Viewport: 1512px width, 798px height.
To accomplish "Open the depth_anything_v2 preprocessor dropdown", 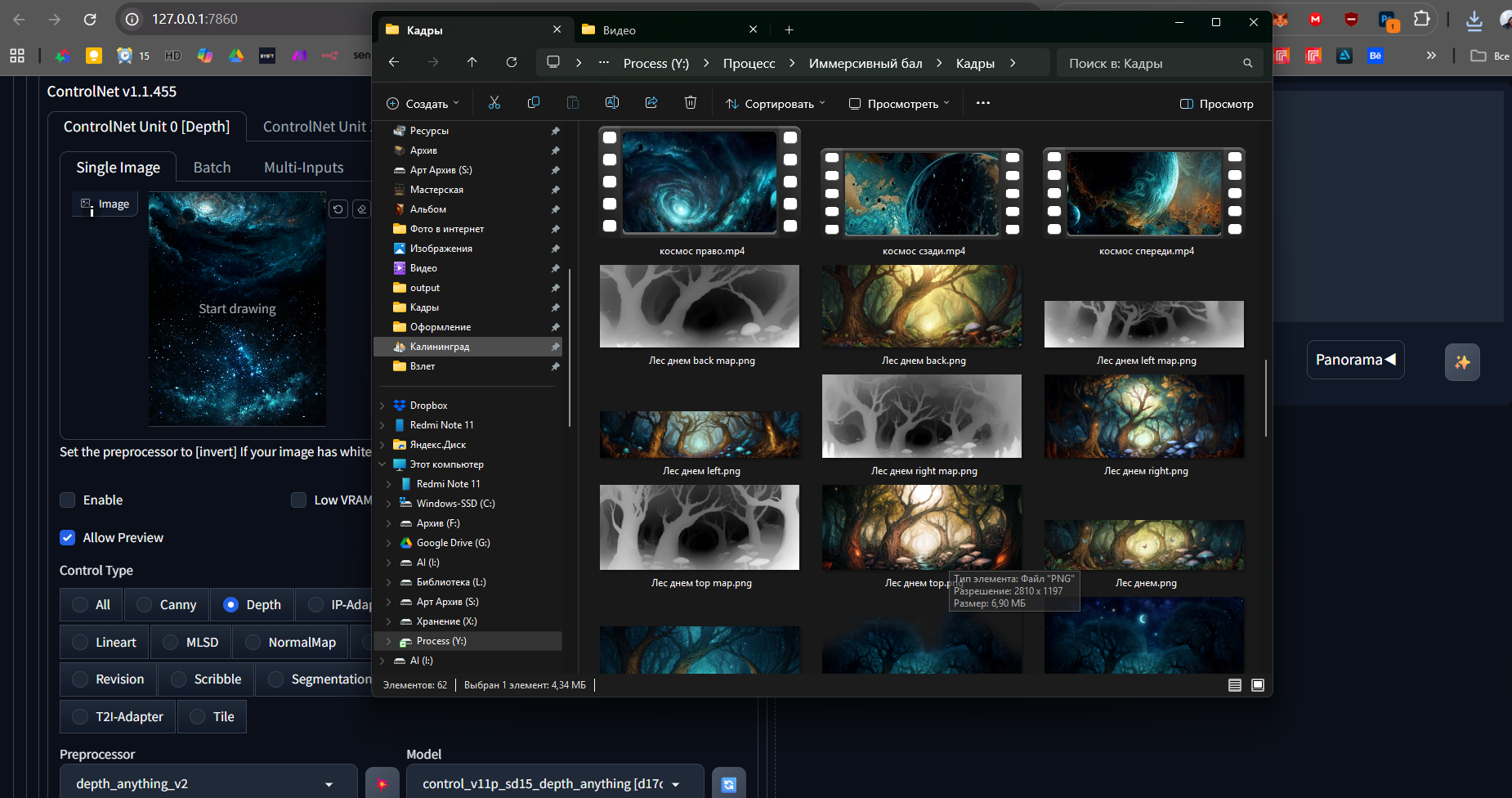I will point(208,784).
